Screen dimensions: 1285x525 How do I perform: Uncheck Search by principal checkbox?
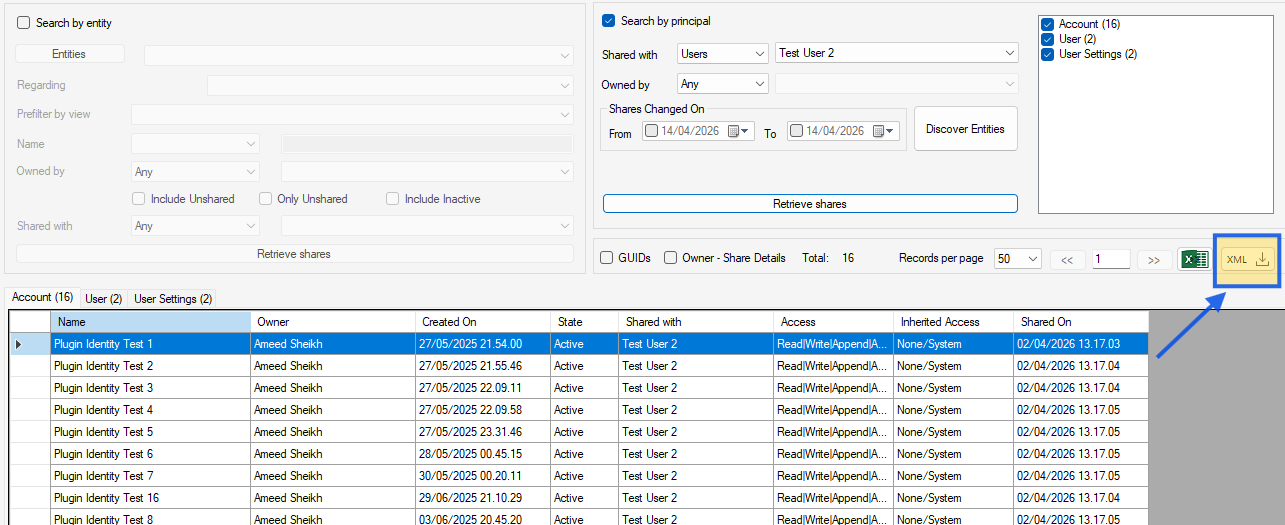pos(608,21)
